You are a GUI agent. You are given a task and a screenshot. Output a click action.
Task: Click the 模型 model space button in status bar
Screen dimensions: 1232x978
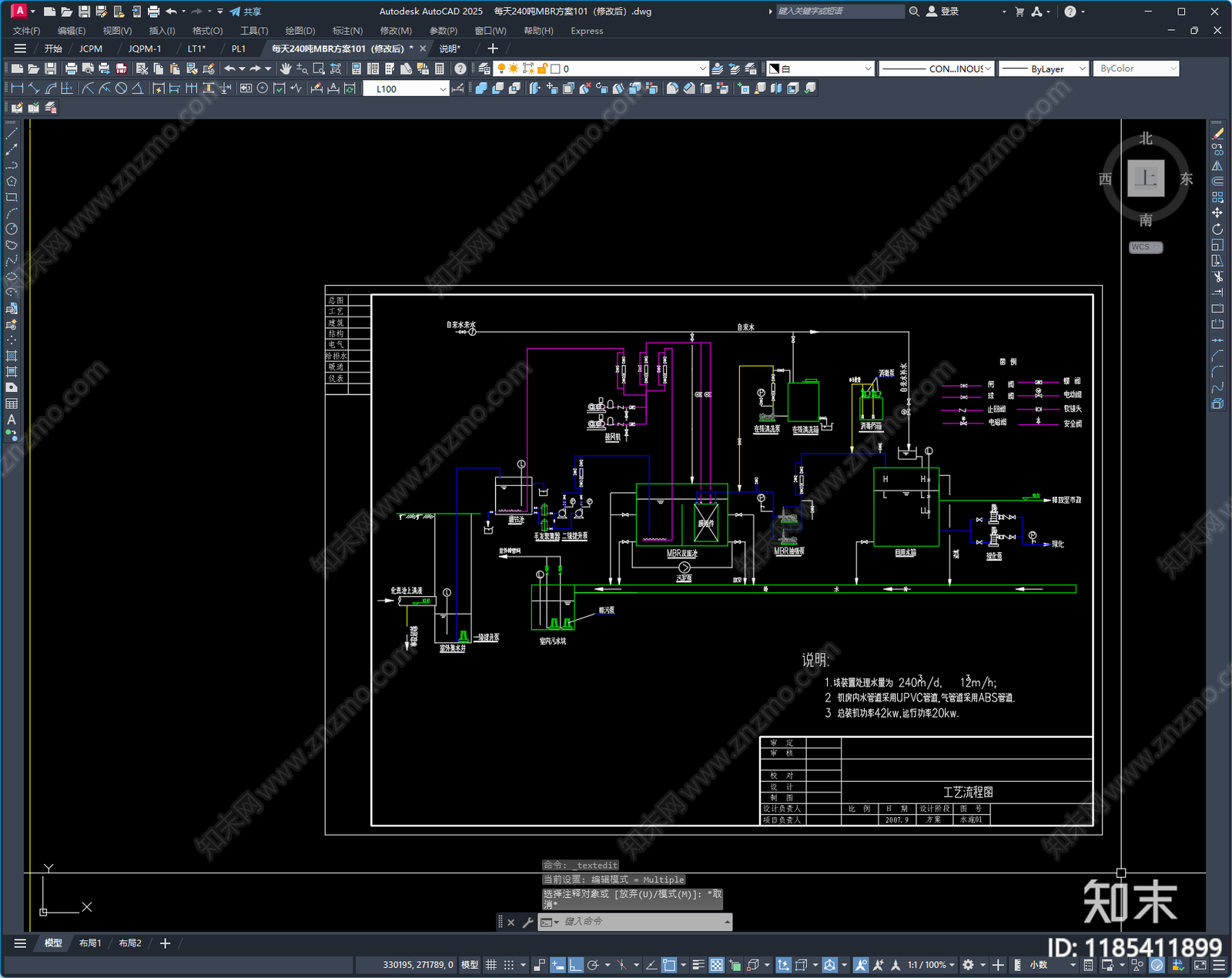pos(470,965)
